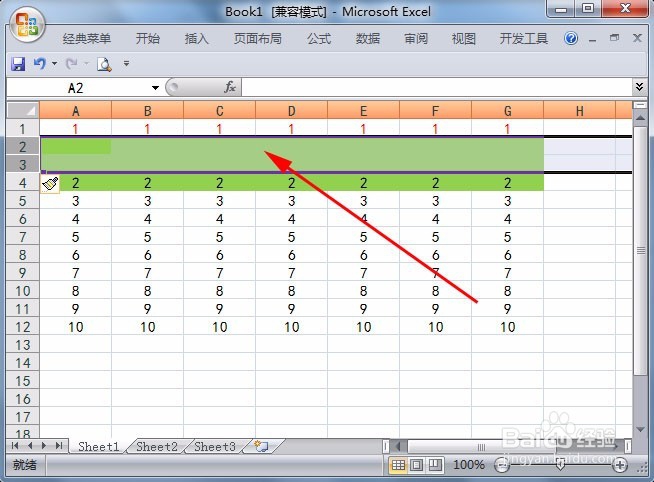Click cell G4 containing 2

(x=508, y=183)
